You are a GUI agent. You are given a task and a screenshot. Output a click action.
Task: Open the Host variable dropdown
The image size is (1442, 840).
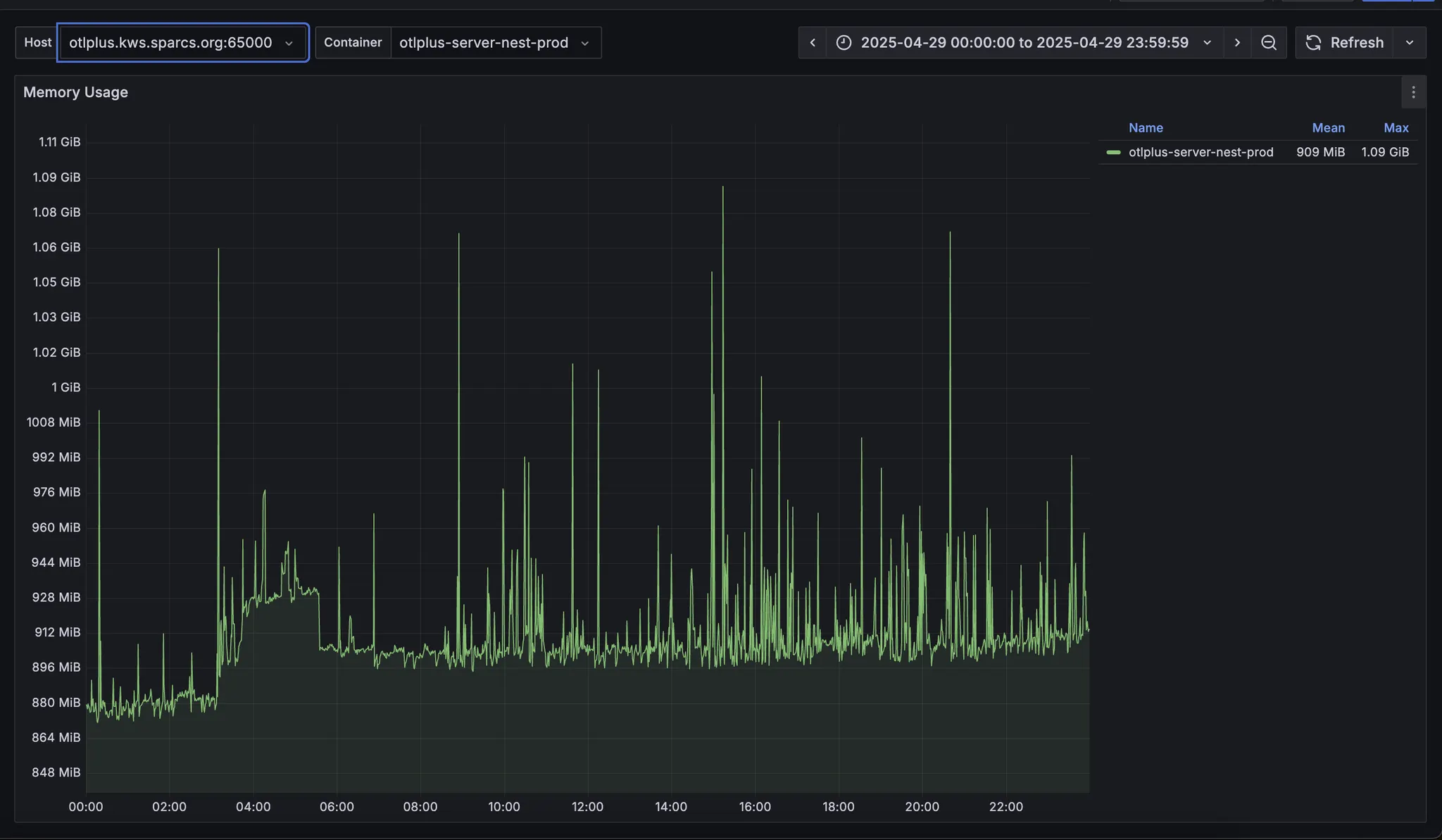click(x=182, y=42)
